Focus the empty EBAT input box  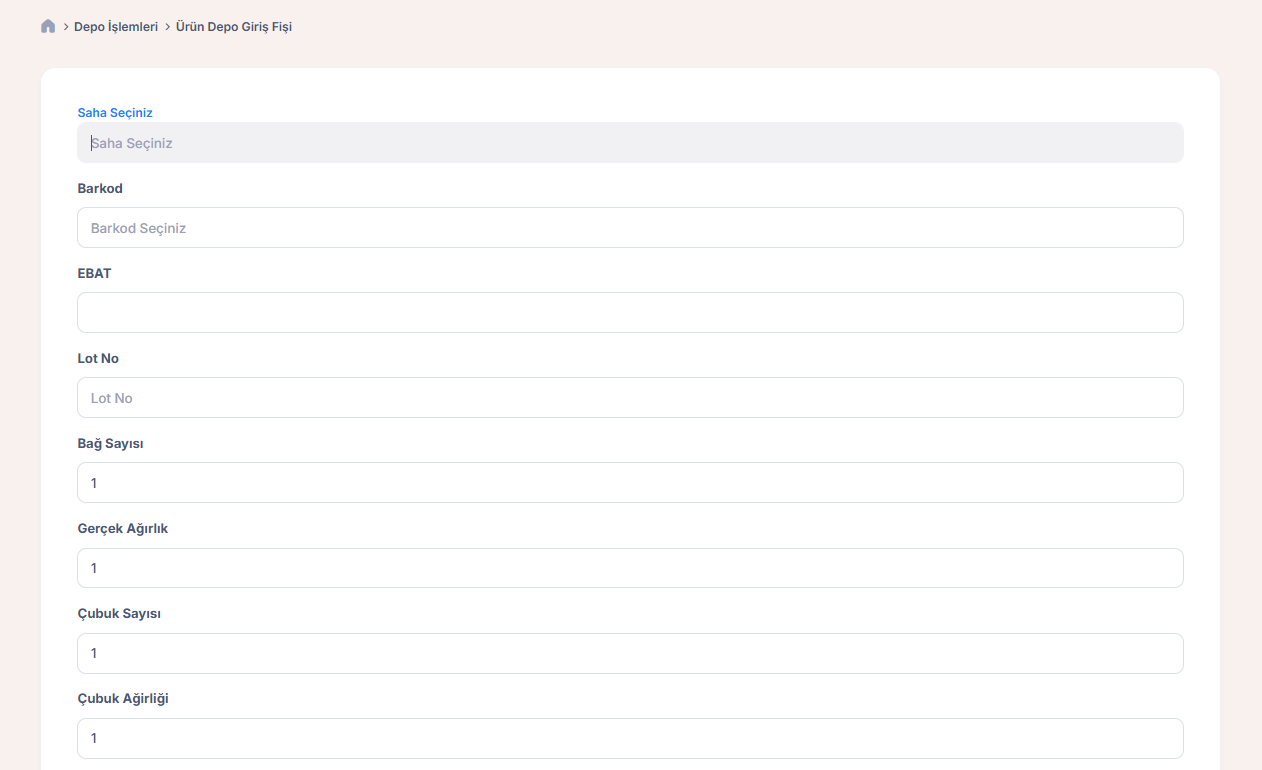pos(630,313)
